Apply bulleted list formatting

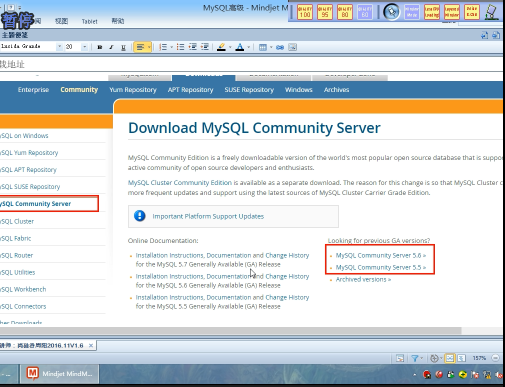(180, 47)
